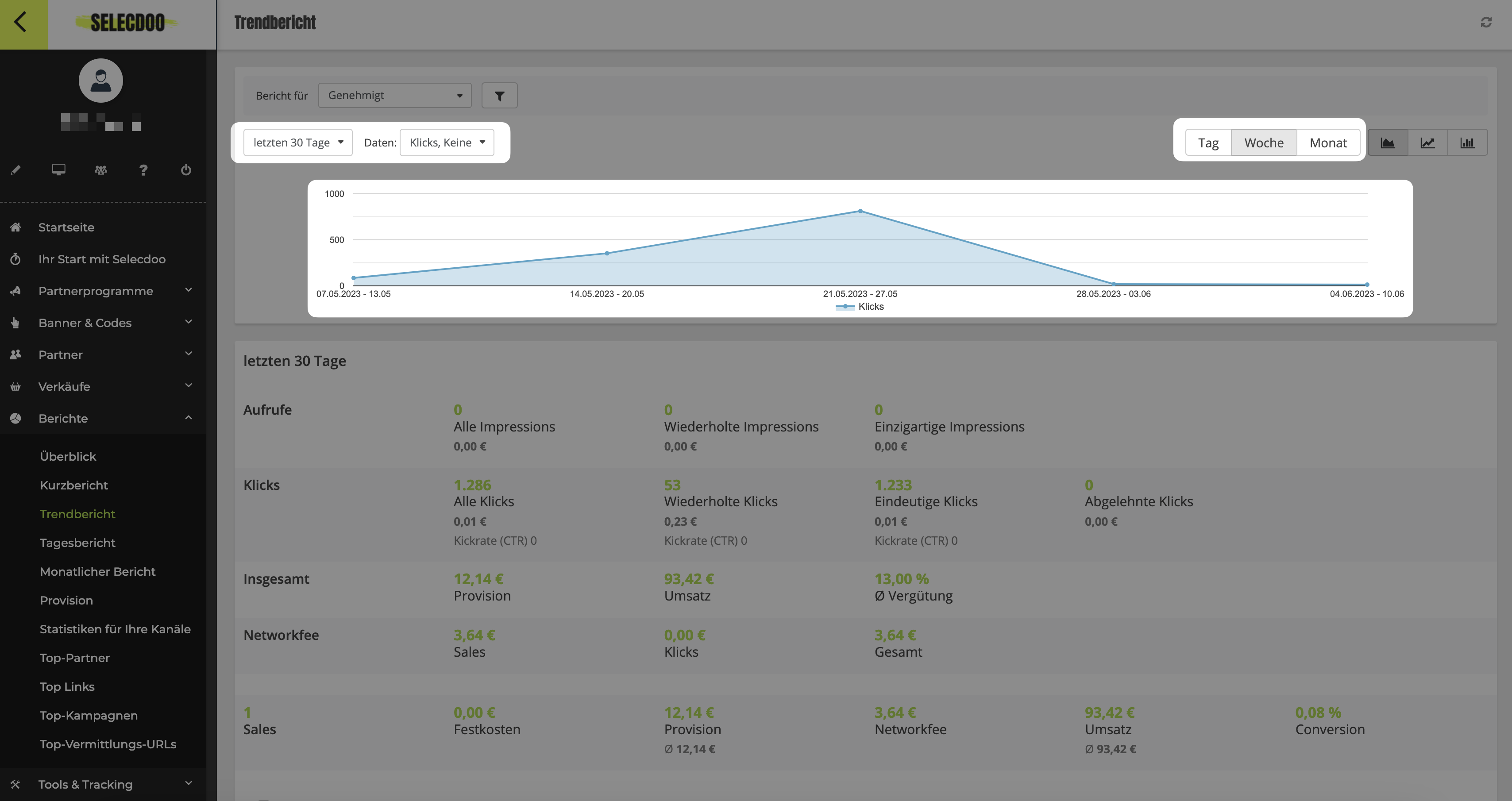Open the letzten 30 Tage date dropdown
This screenshot has height=801, width=1512.
(x=297, y=142)
